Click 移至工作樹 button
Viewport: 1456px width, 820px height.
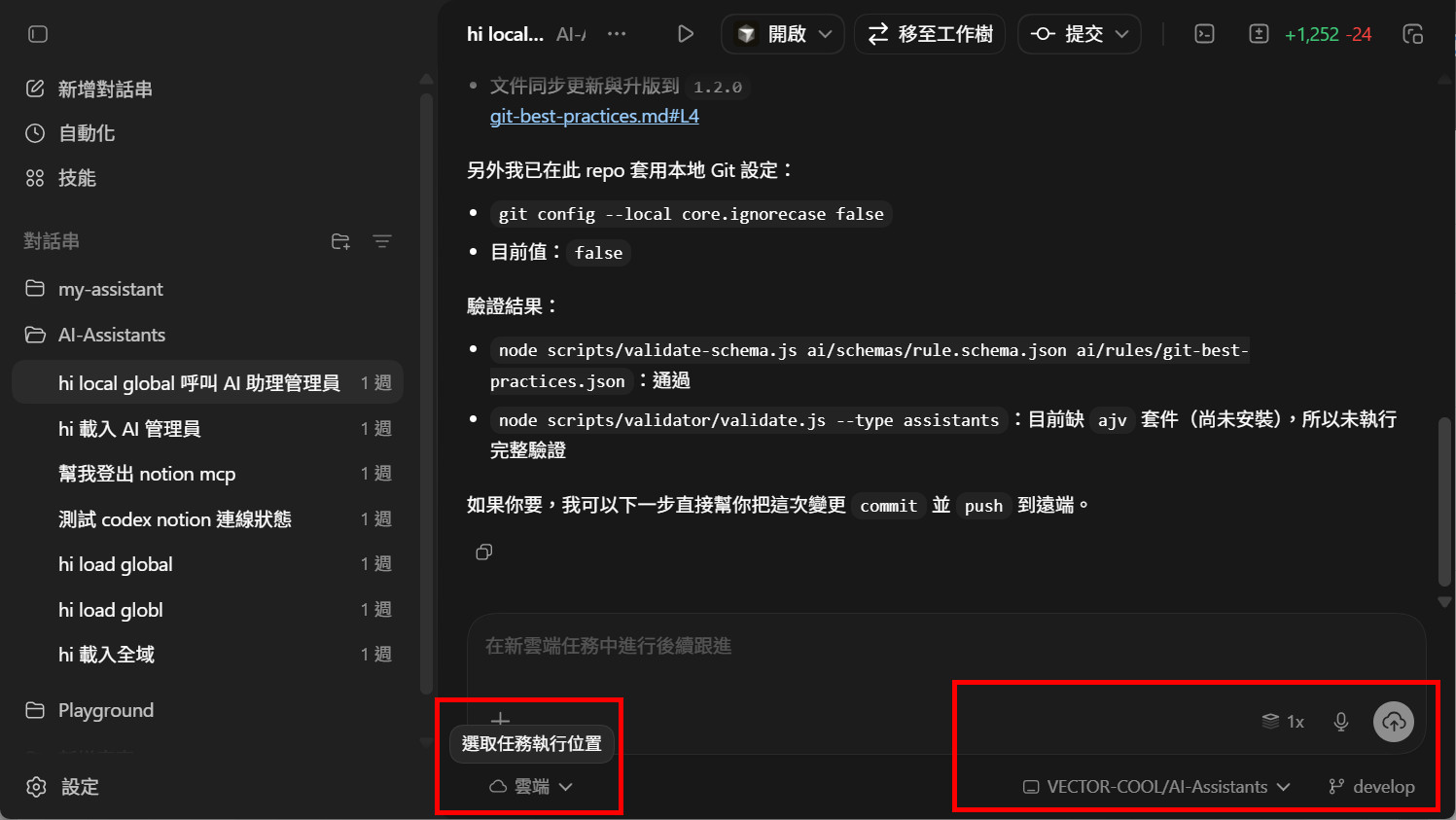click(x=930, y=34)
